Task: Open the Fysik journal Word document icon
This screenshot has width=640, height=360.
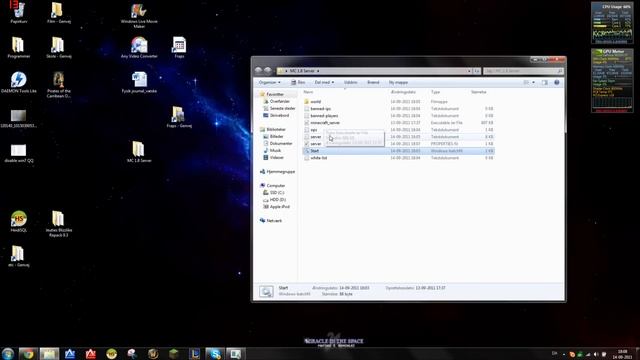Action: 139,82
